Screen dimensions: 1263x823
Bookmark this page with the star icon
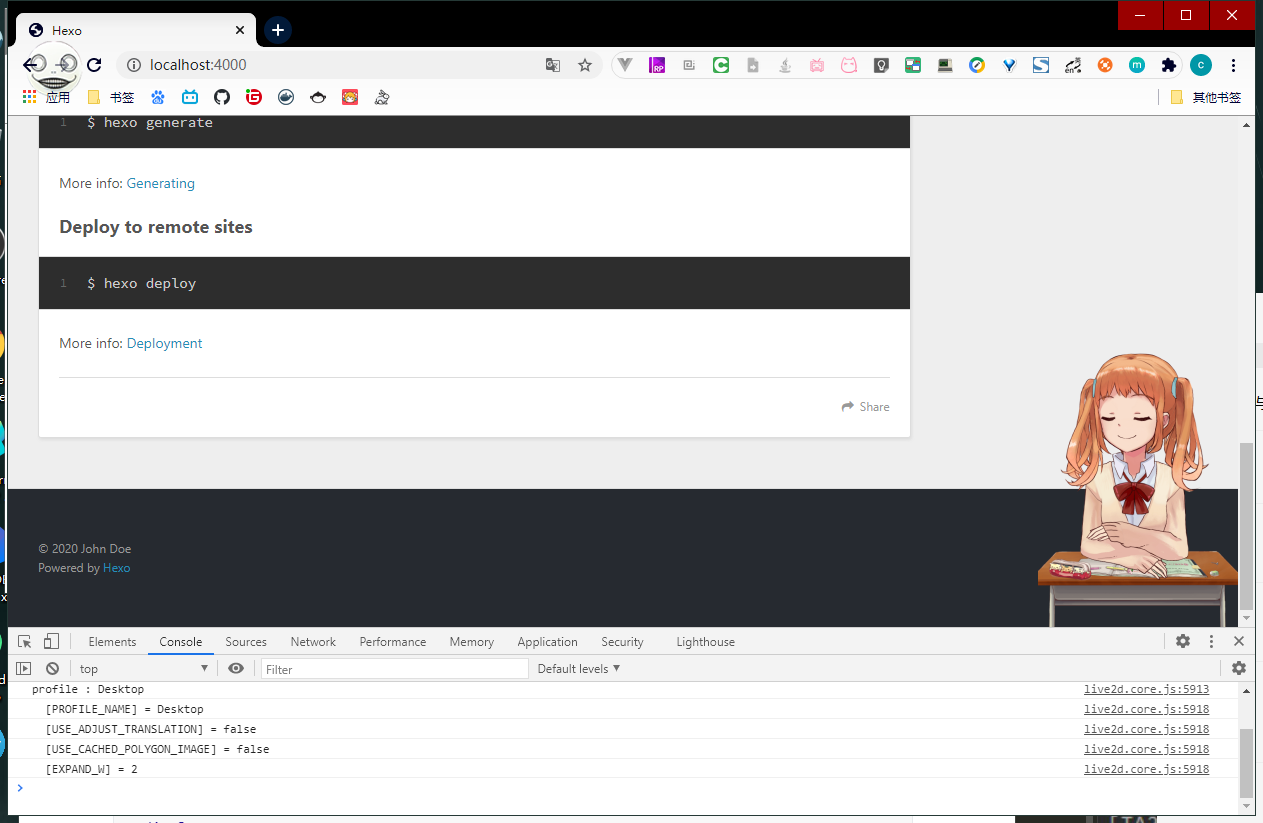coord(585,65)
